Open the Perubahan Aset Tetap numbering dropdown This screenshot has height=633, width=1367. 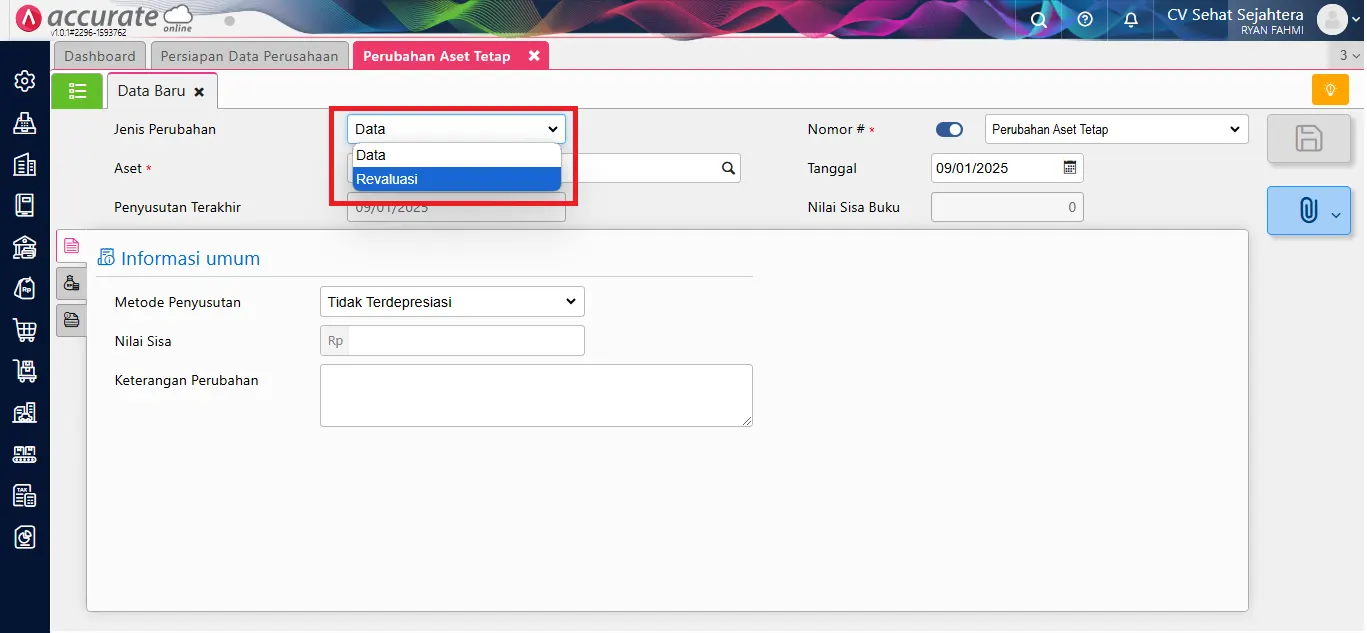[x=1116, y=129]
